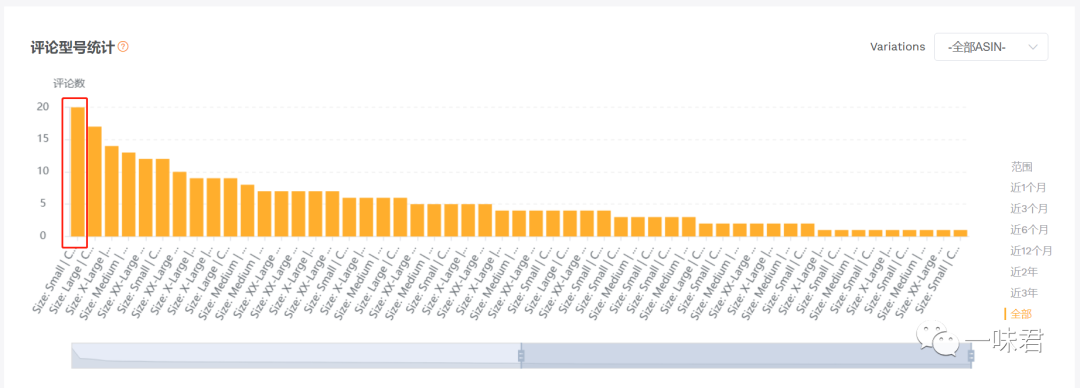Viewport: 1080px width, 388px height.
Task: Switch range to 近3年
Action: (1024, 293)
